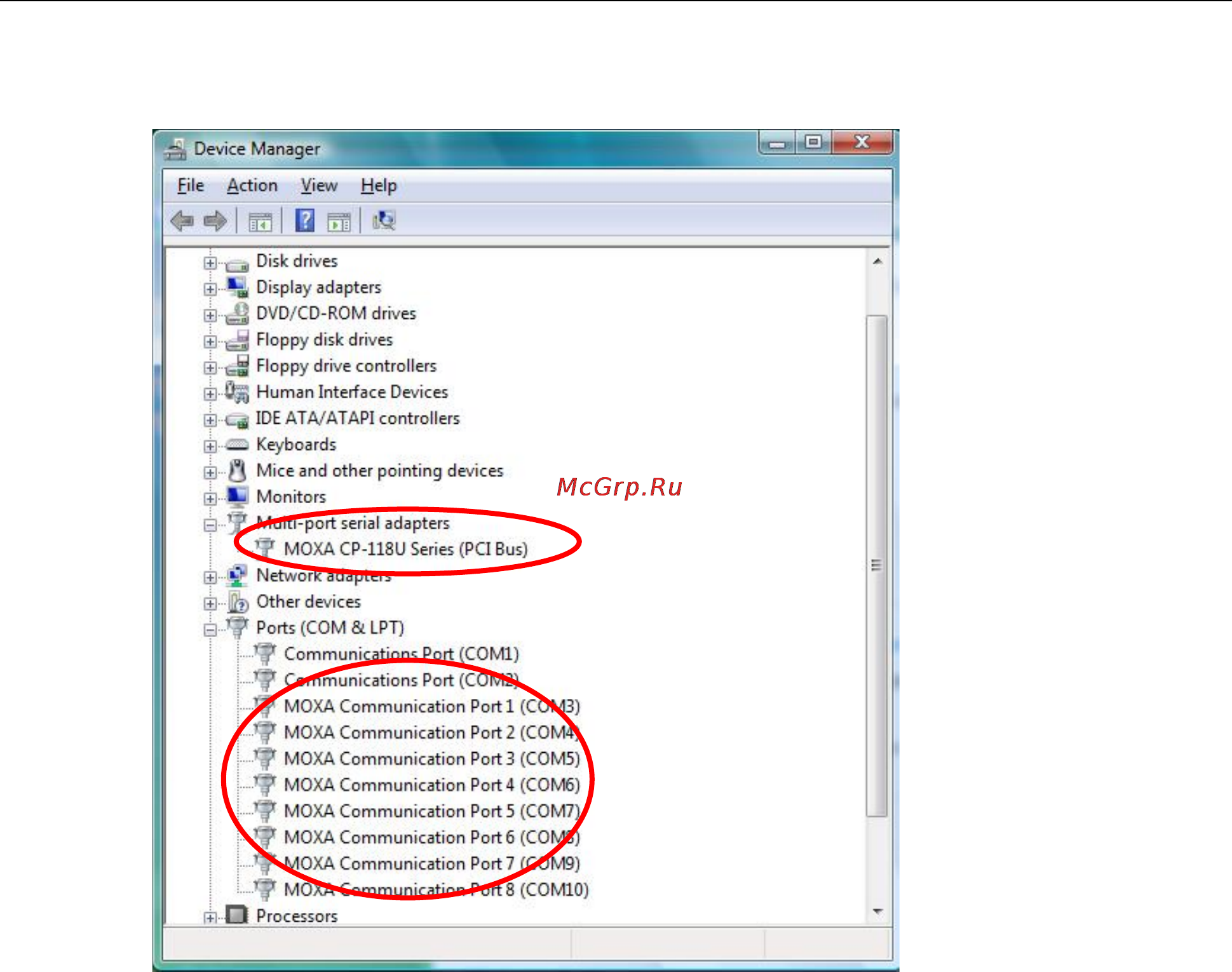1232x972 pixels.
Task: Click the action pane toolbar icon
Action: pyautogui.click(x=339, y=222)
